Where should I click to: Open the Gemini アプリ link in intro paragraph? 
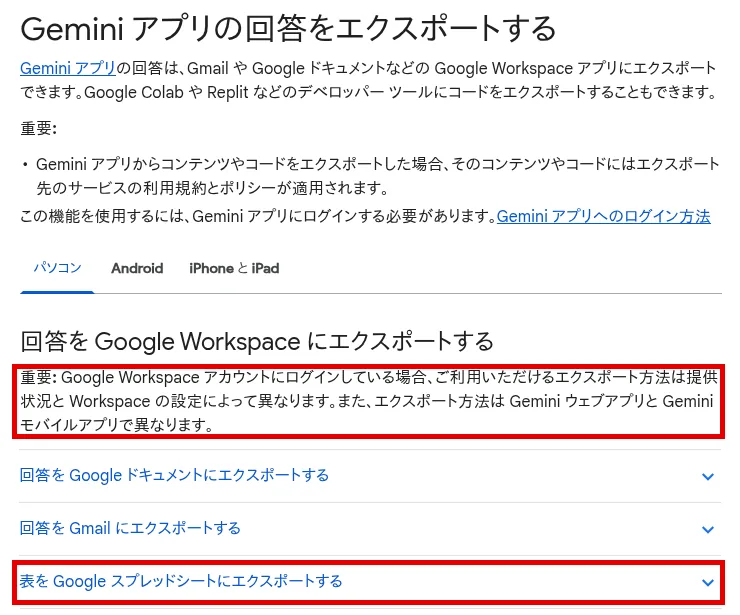(x=67, y=68)
